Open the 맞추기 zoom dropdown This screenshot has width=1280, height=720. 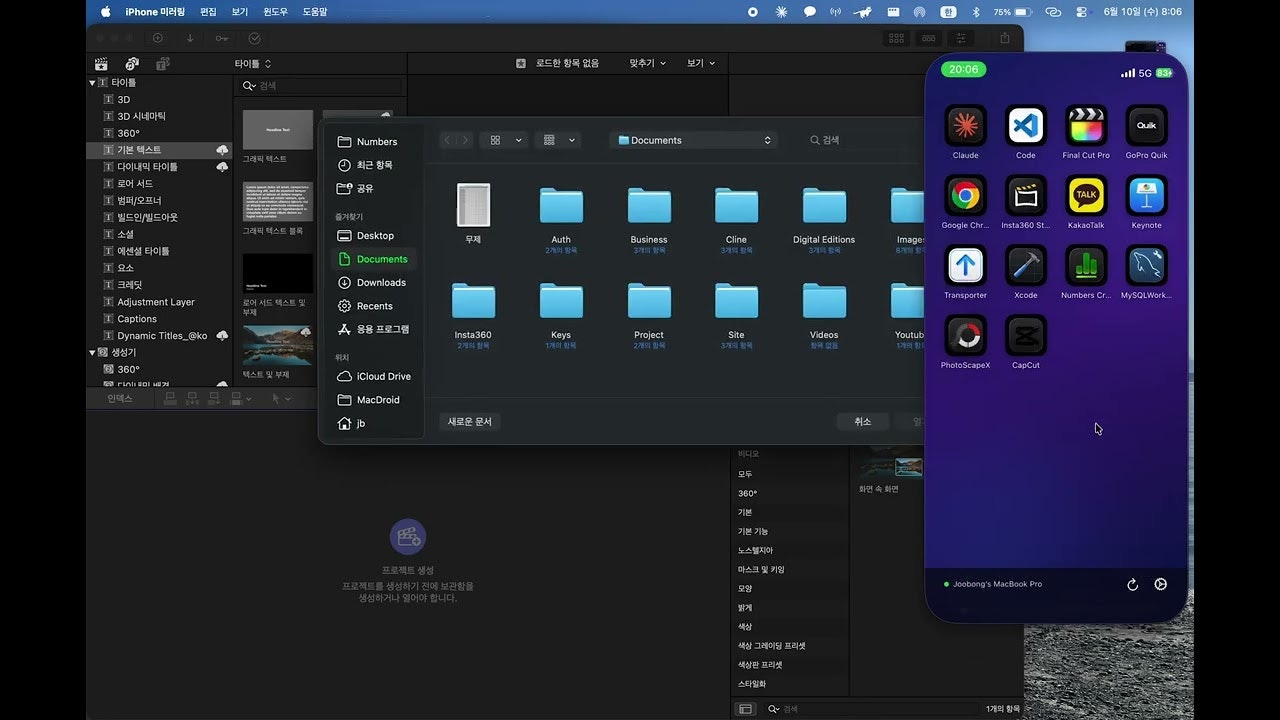[x=647, y=63]
